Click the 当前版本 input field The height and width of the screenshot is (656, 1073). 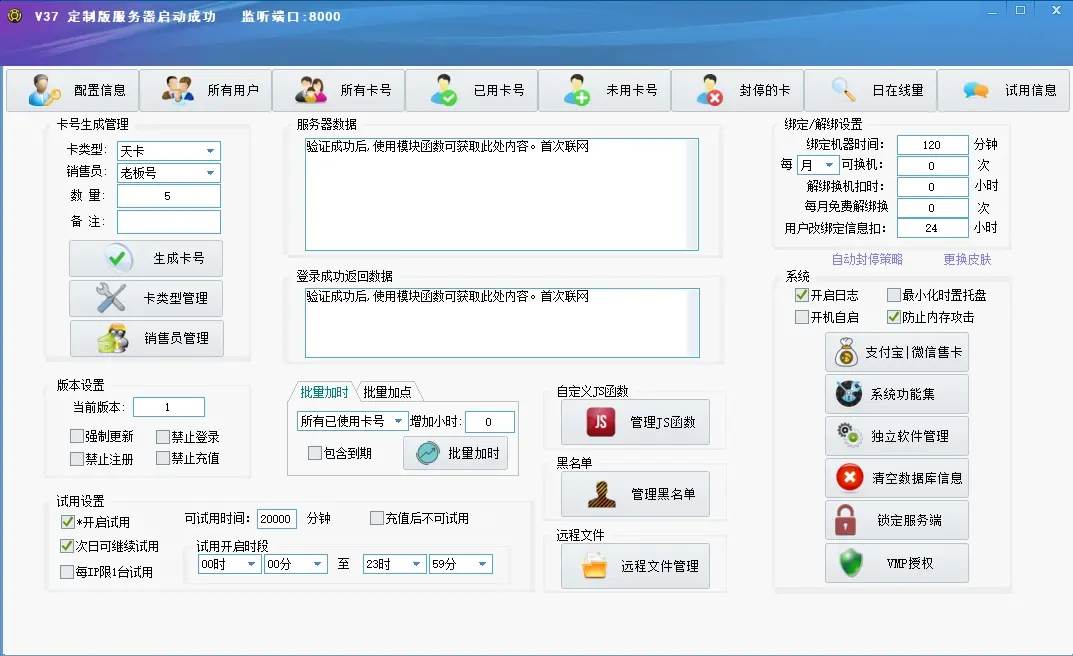pyautogui.click(x=168, y=407)
